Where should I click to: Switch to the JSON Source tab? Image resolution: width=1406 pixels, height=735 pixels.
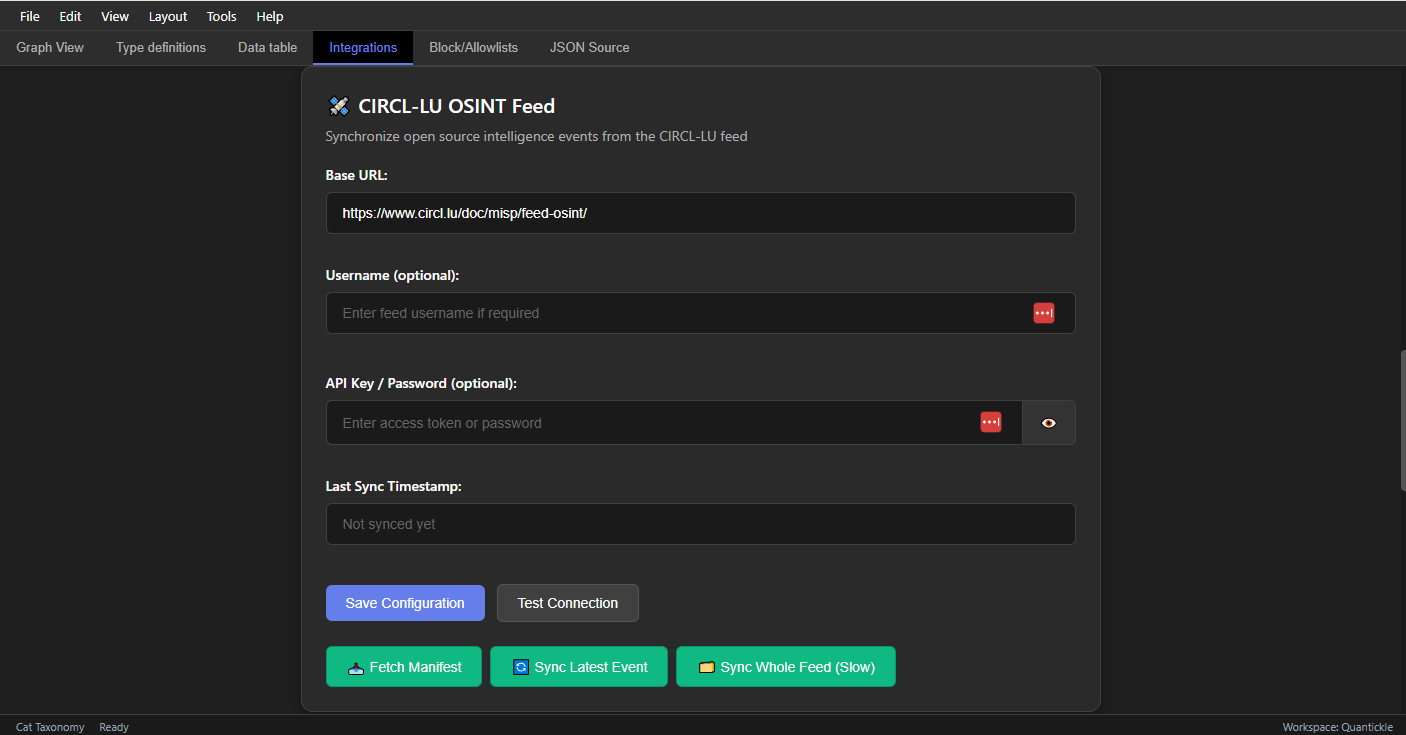[x=590, y=47]
